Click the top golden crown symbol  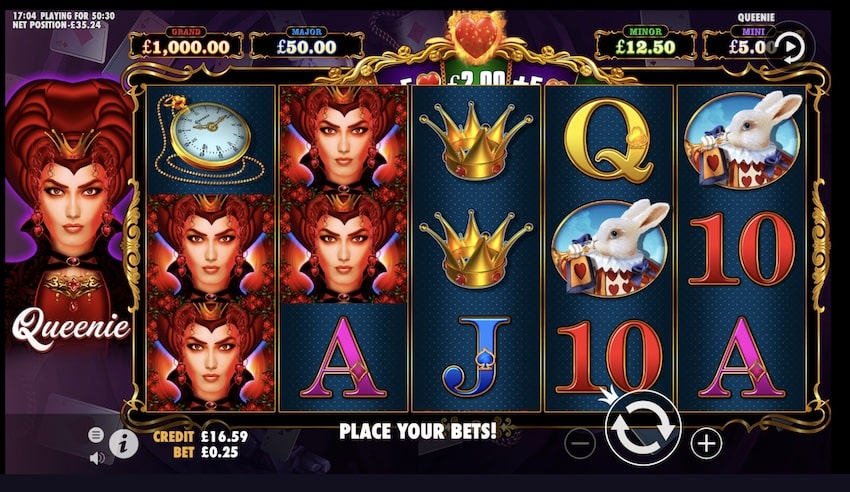coord(475,140)
